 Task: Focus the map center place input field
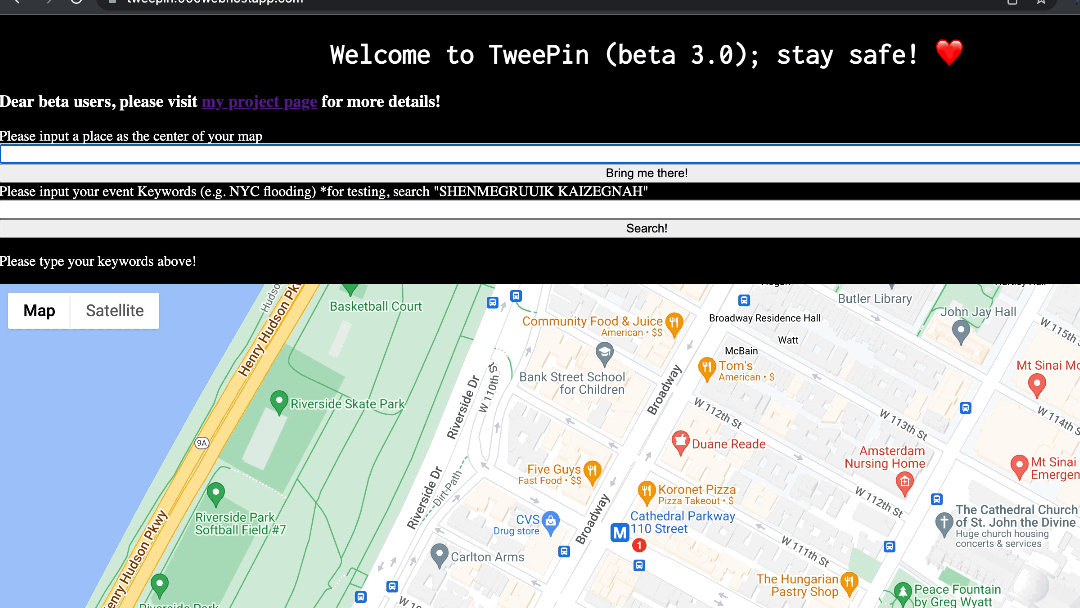540,154
